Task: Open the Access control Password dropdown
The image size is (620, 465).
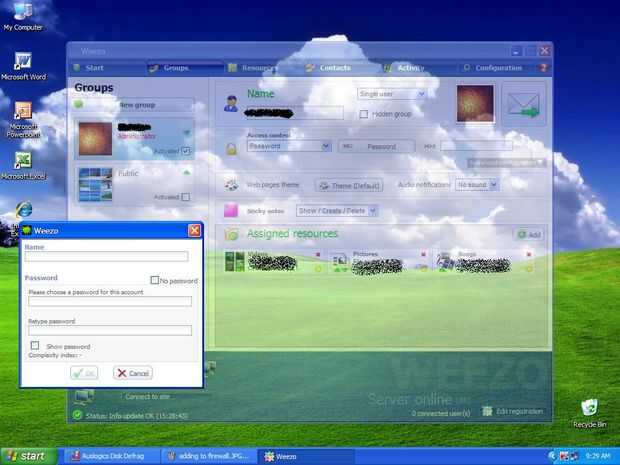Action: [289, 146]
